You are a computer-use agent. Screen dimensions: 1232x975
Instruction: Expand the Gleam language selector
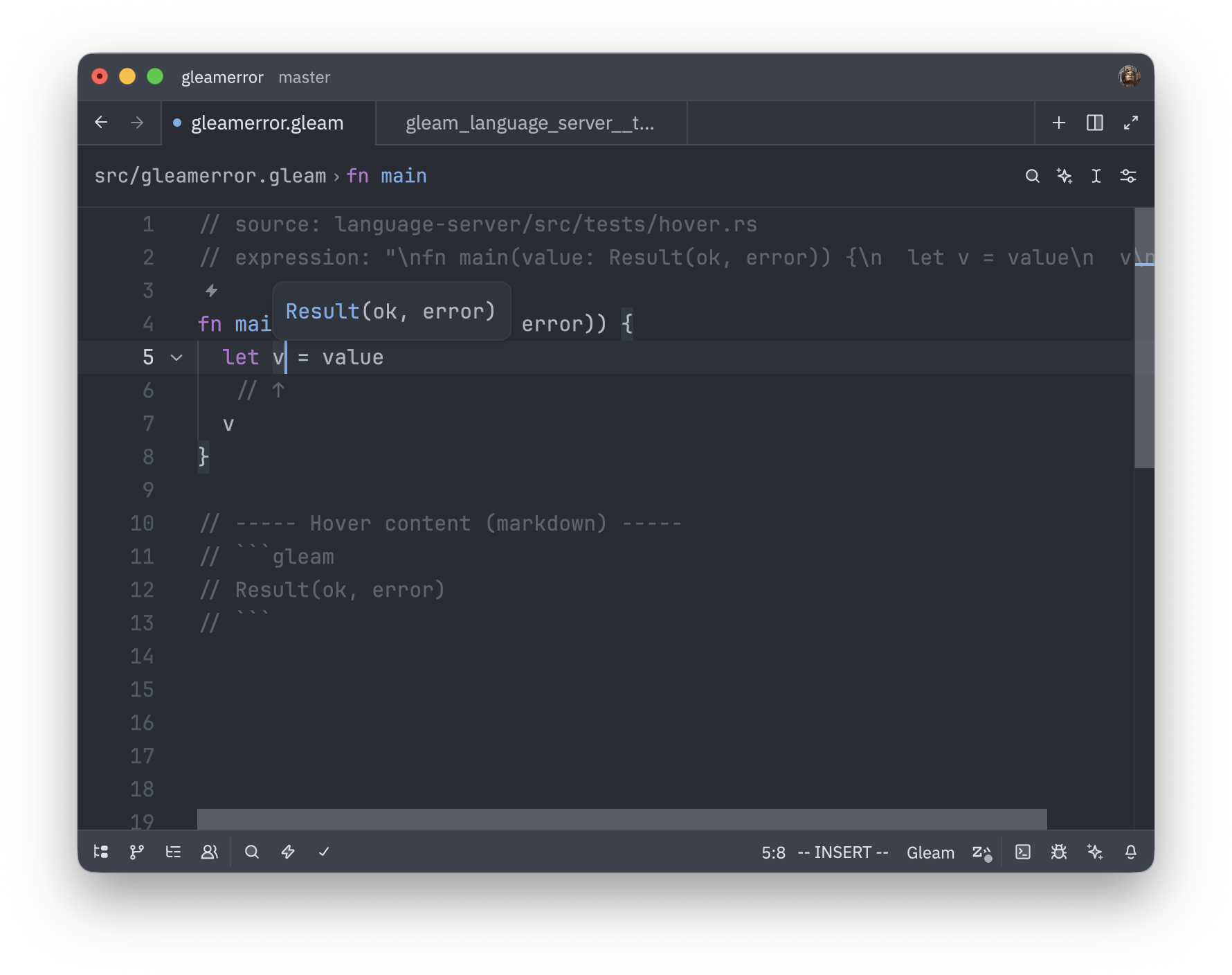930,852
